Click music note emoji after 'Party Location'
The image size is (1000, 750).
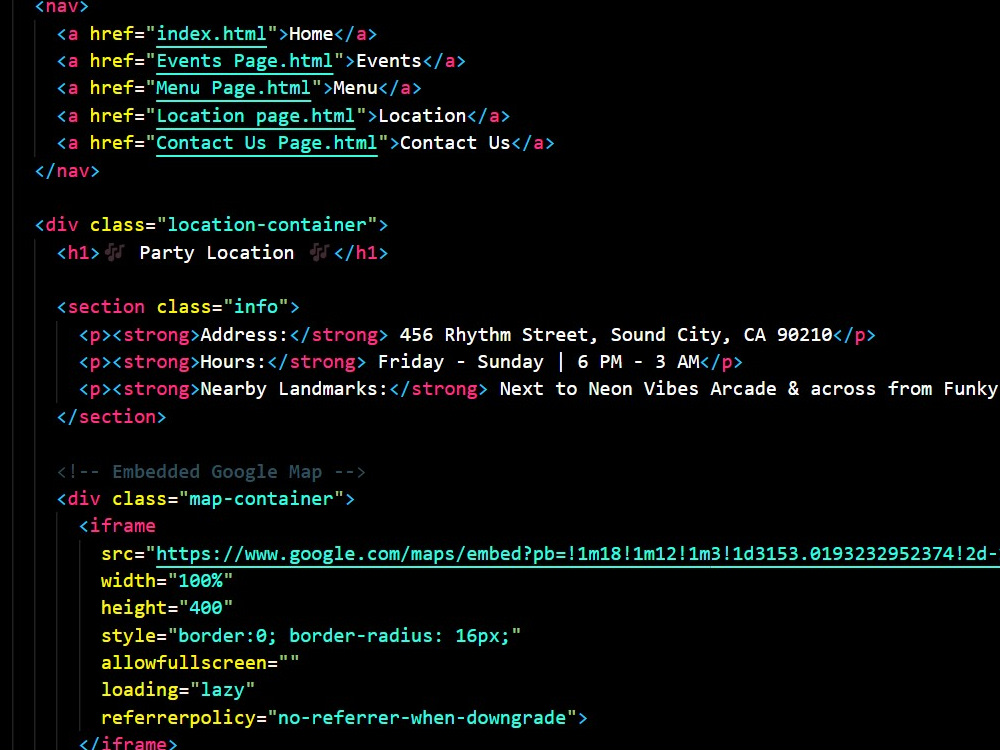(x=319, y=253)
